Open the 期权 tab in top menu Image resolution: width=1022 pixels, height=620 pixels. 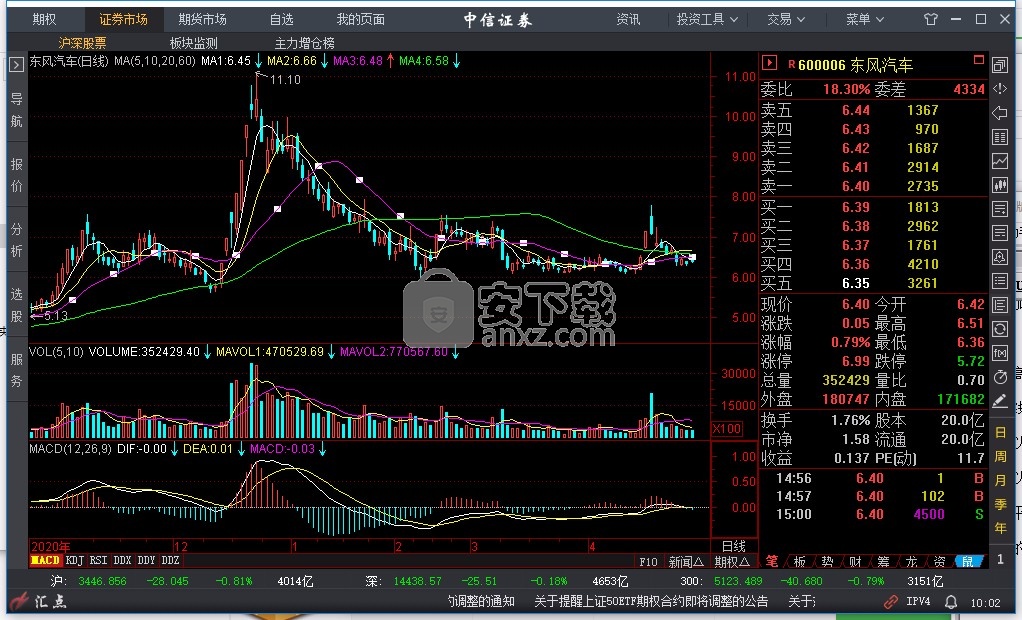[x=44, y=20]
